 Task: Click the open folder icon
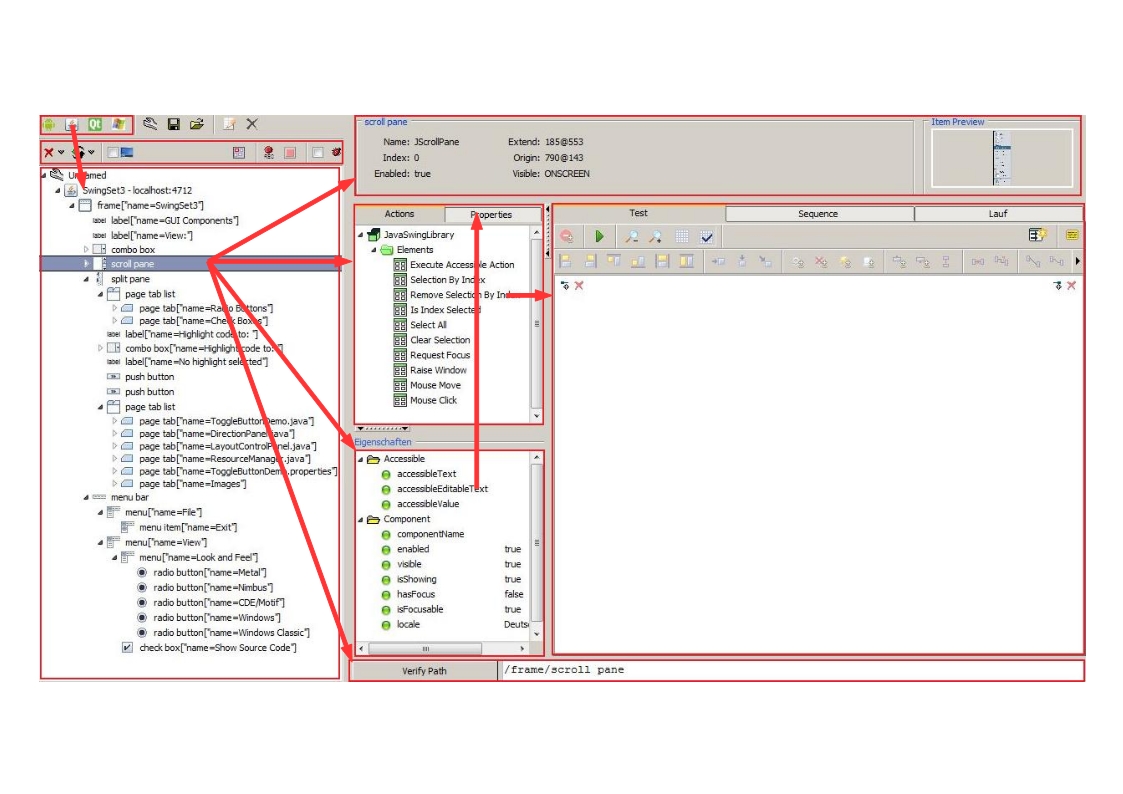(x=197, y=124)
